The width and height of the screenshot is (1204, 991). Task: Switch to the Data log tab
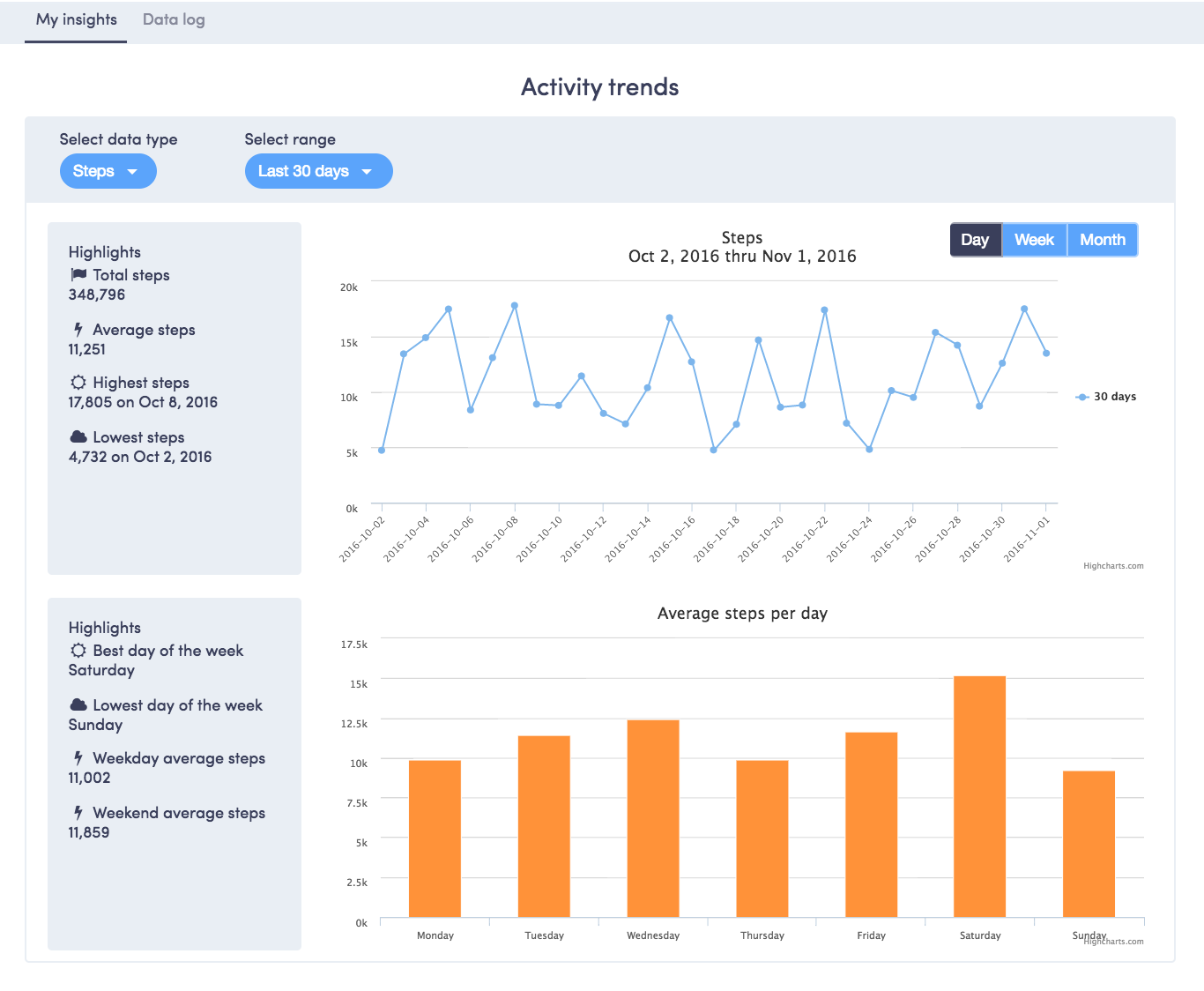(173, 19)
